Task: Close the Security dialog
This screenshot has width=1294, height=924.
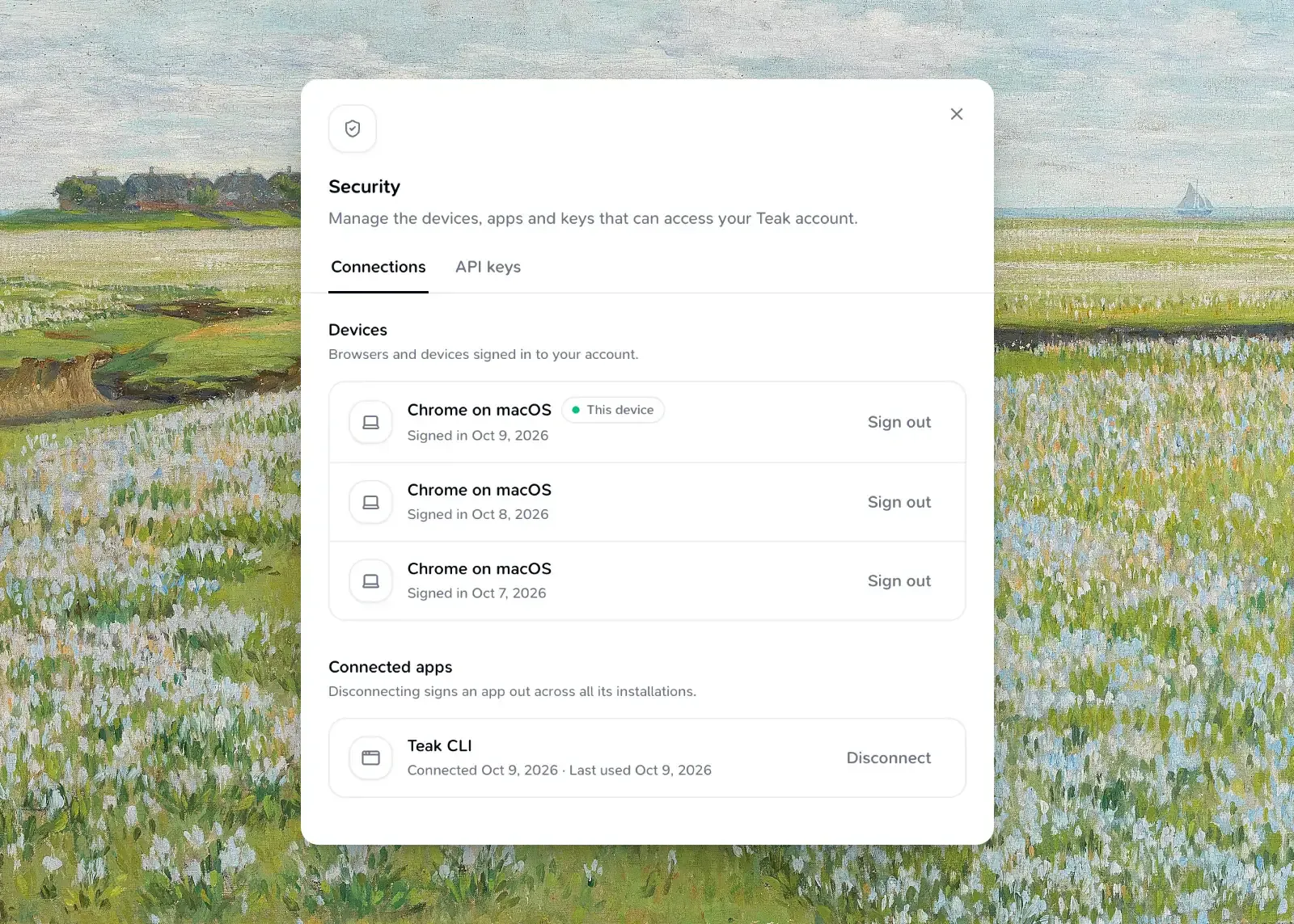Action: (957, 114)
